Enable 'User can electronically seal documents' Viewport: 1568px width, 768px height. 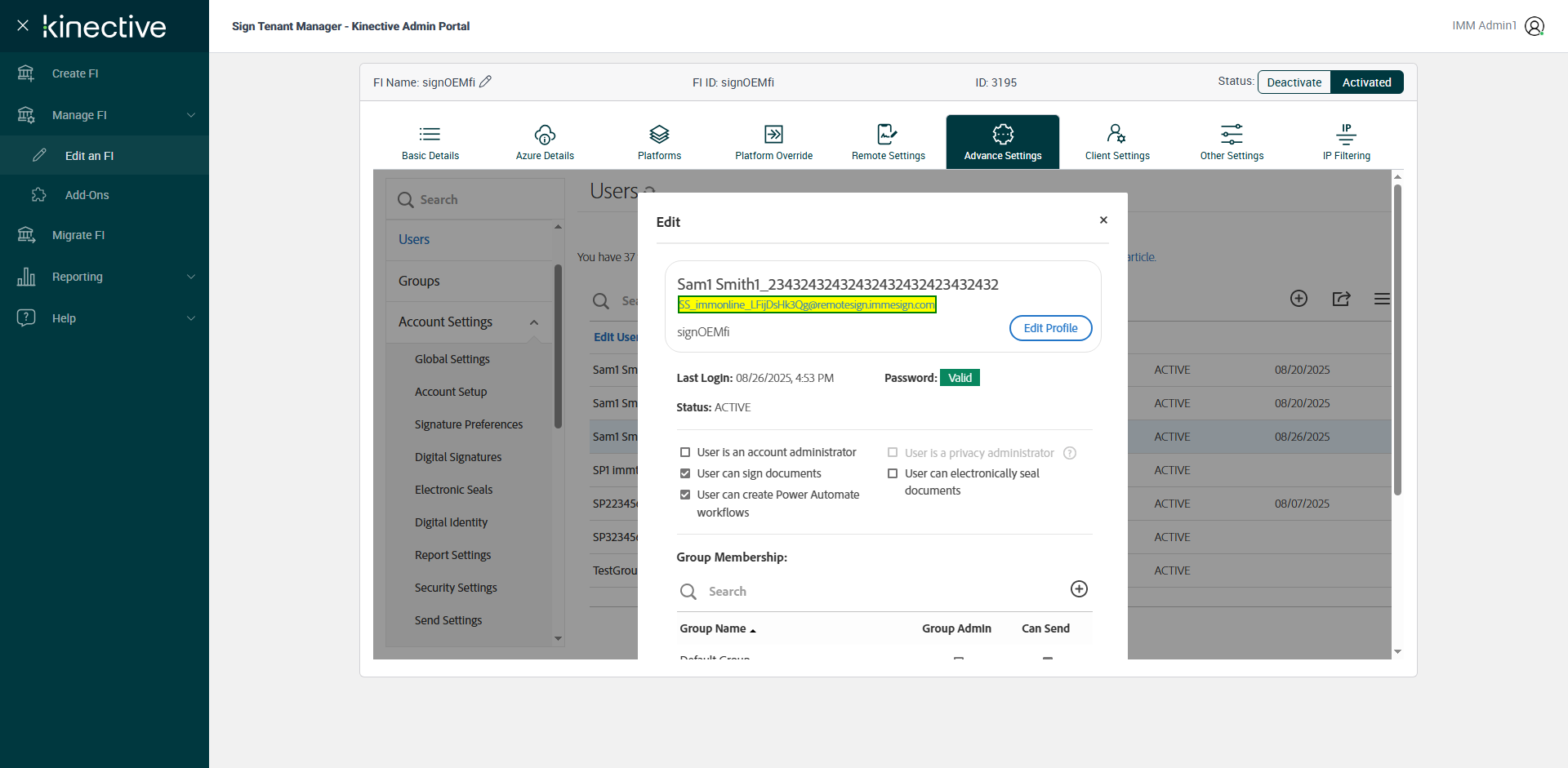(893, 473)
